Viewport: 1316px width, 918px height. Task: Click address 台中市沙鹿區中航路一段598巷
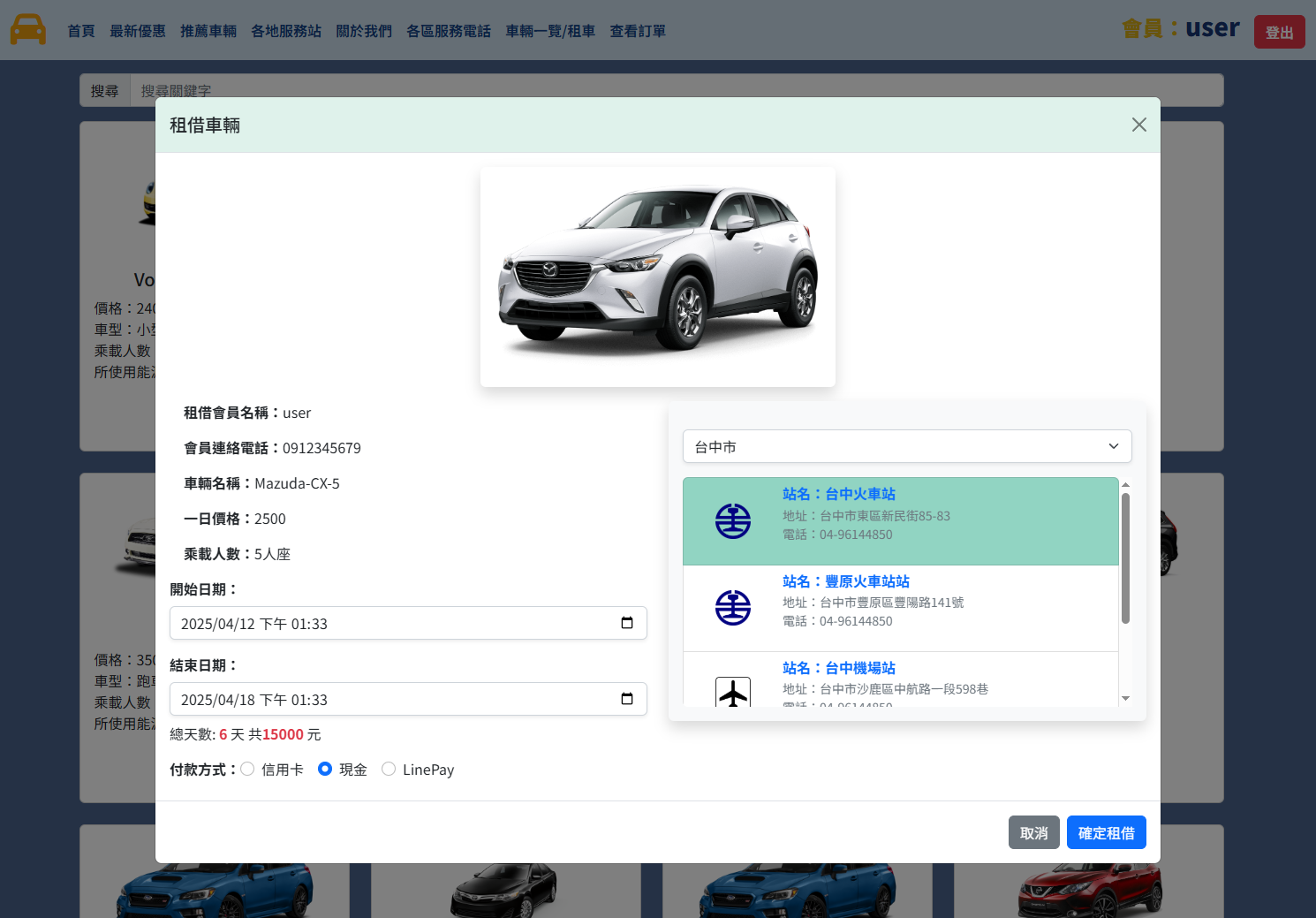(x=904, y=689)
